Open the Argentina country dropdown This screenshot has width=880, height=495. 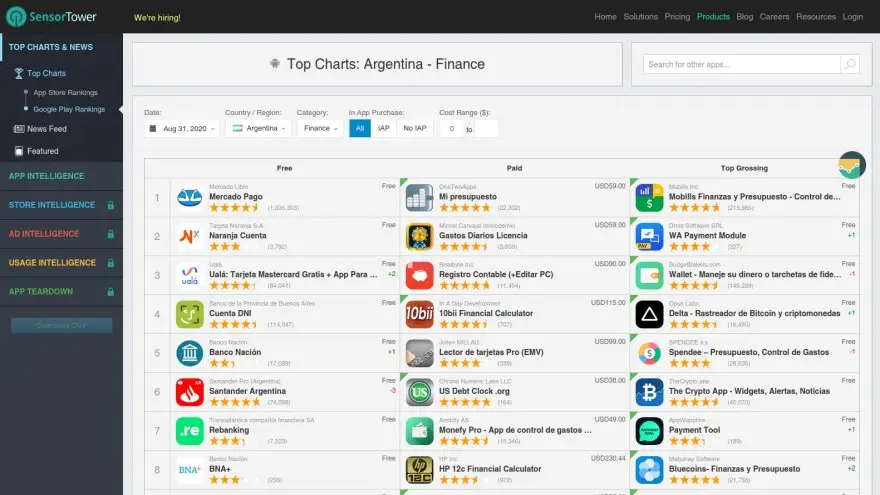258,129
